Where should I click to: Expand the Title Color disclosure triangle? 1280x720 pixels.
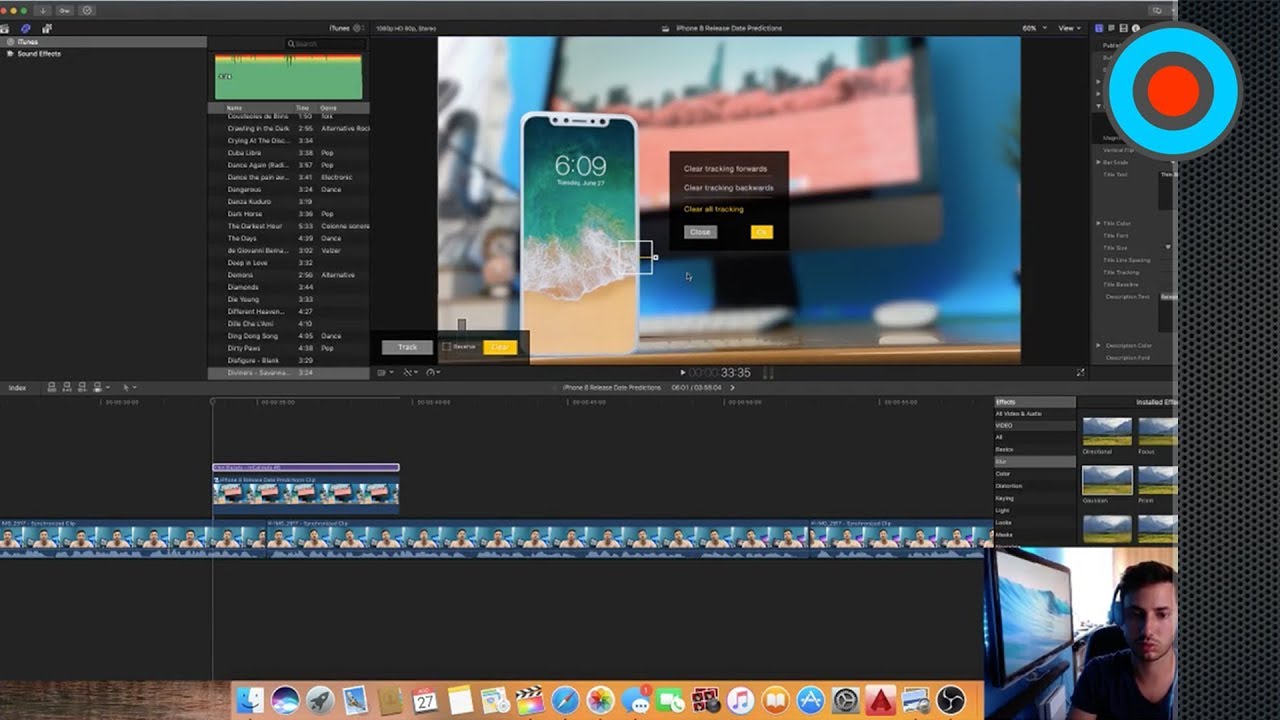1098,223
